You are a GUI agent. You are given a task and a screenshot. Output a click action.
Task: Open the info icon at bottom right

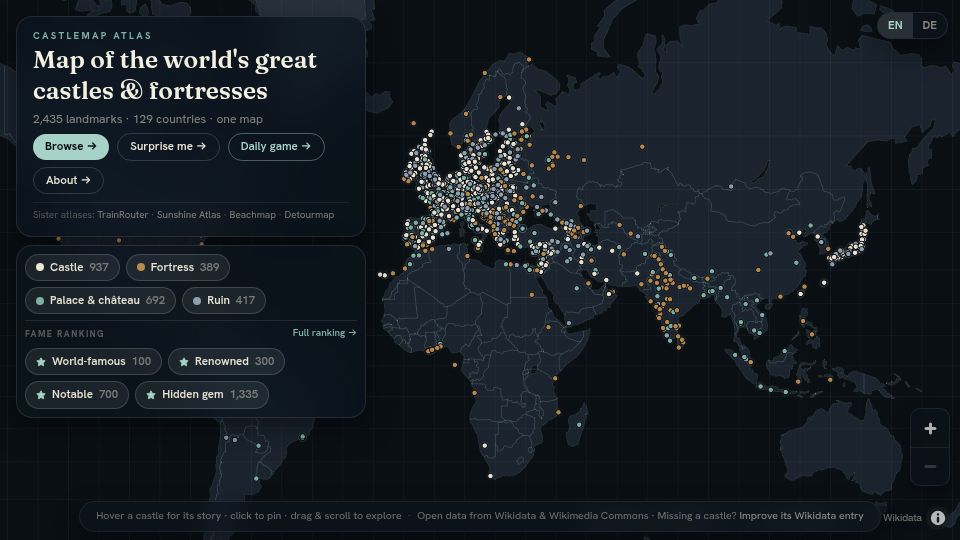pyautogui.click(x=938, y=517)
